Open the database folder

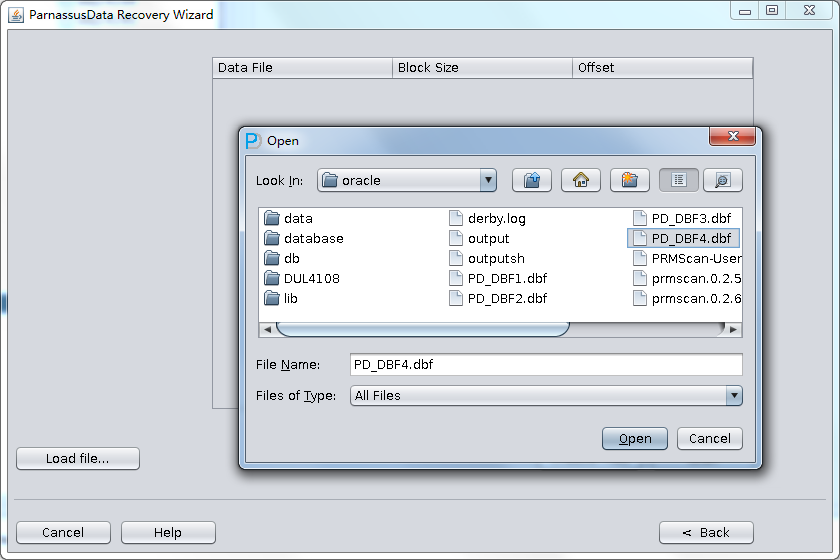tap(304, 238)
